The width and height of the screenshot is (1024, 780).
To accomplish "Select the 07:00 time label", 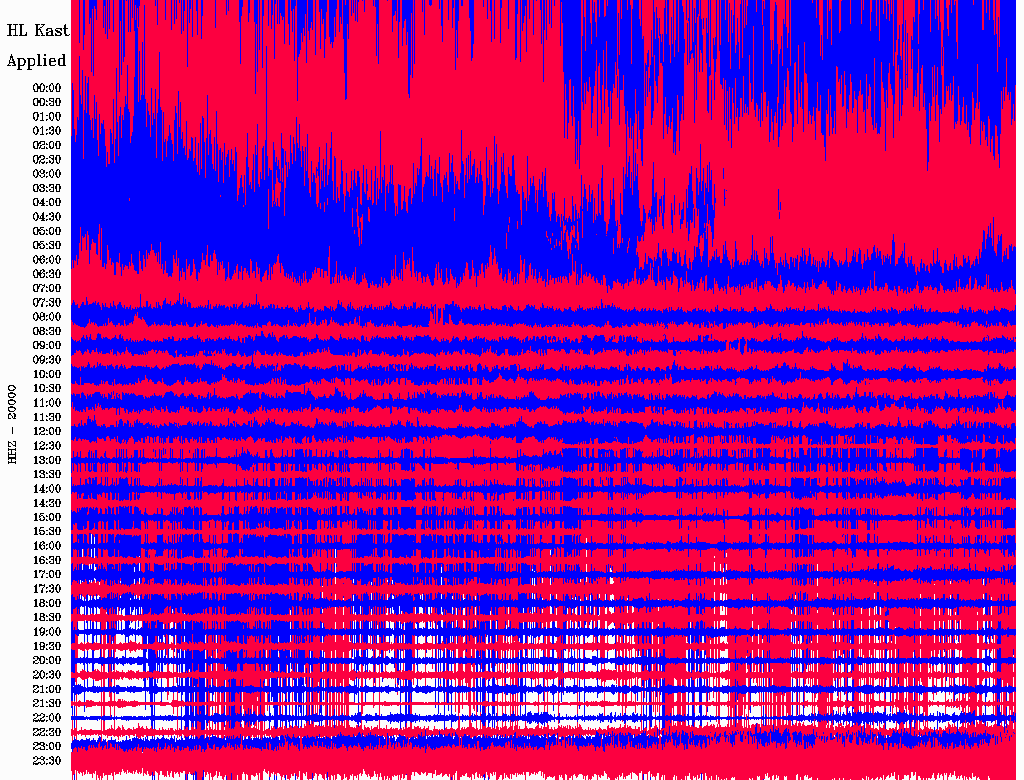I will click(47, 288).
